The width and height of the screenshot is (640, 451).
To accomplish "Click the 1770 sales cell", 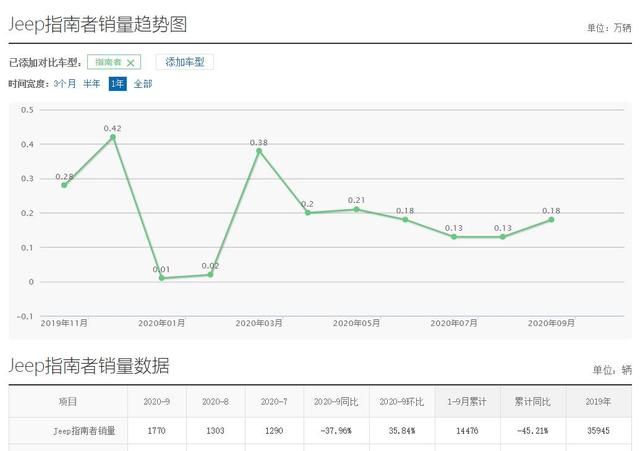I will tap(157, 431).
